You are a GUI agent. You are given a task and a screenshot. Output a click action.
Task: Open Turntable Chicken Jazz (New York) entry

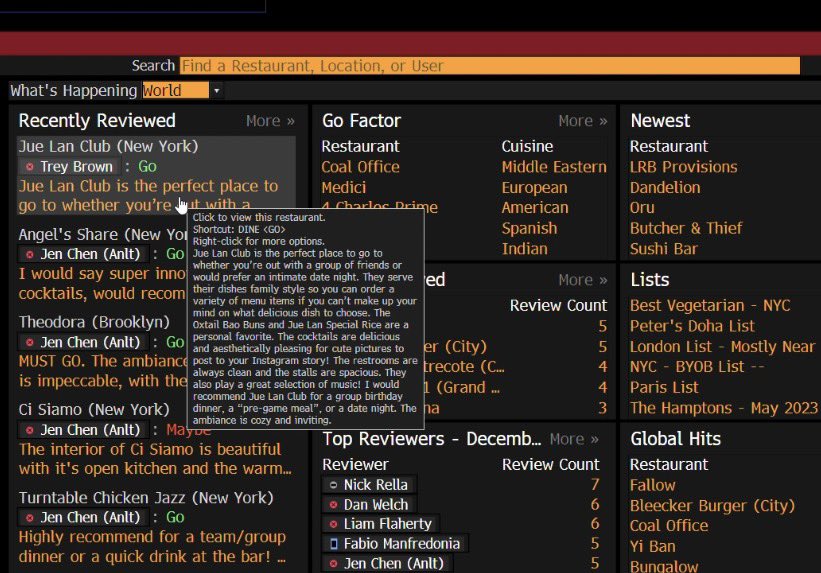tap(146, 498)
